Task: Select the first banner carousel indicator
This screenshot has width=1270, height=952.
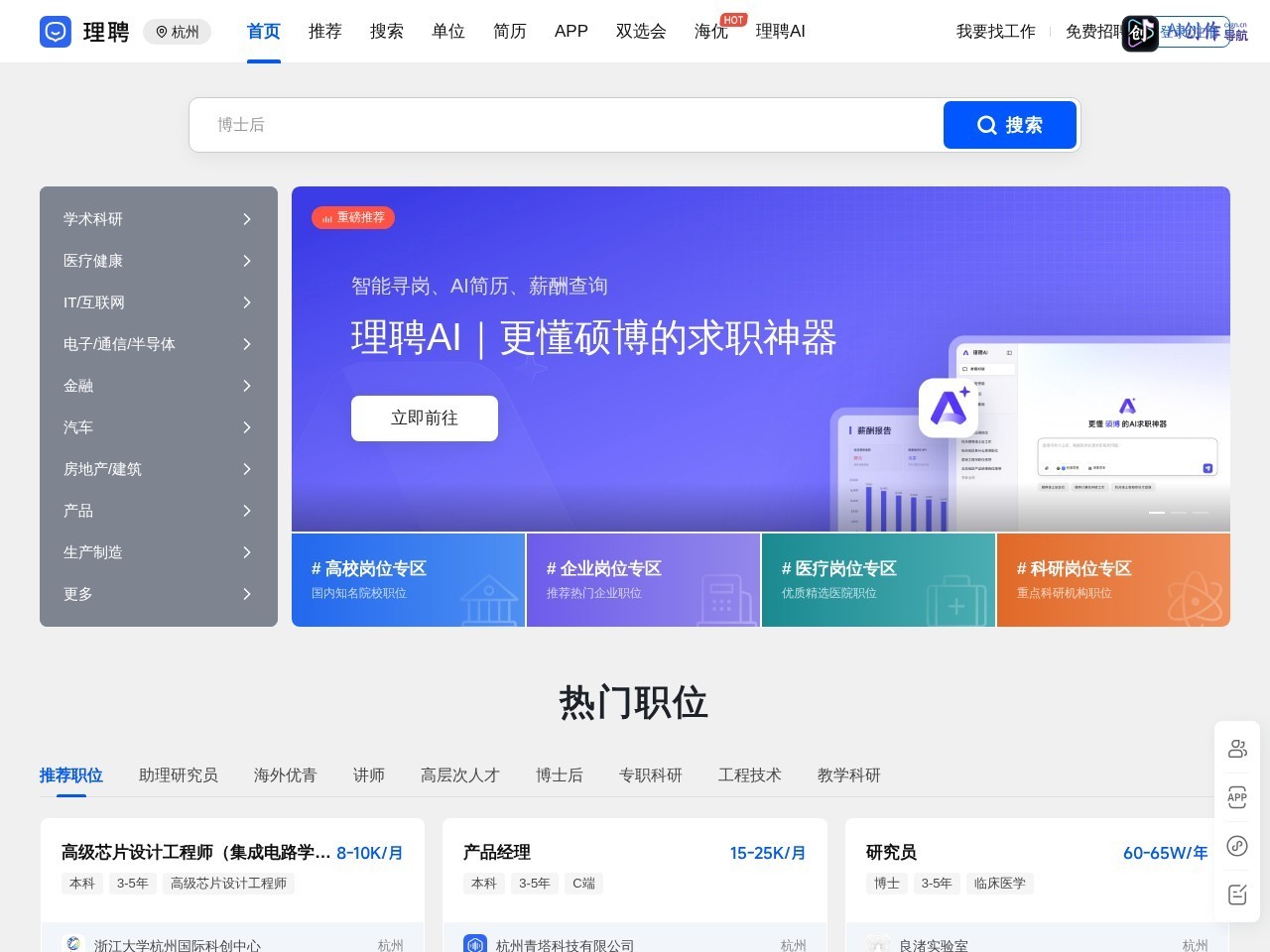Action: (1157, 513)
